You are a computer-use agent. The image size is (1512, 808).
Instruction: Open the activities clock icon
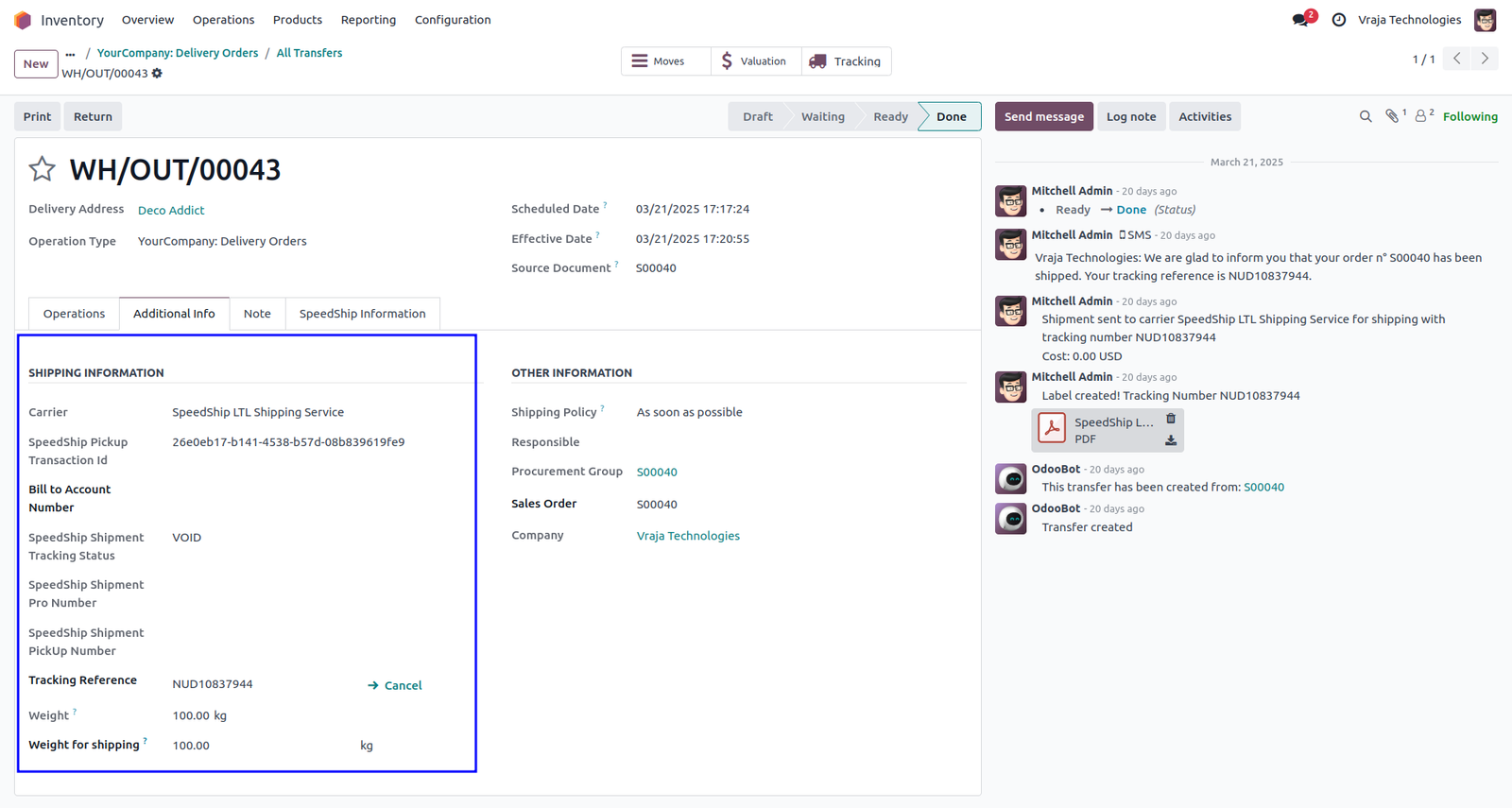[1338, 20]
